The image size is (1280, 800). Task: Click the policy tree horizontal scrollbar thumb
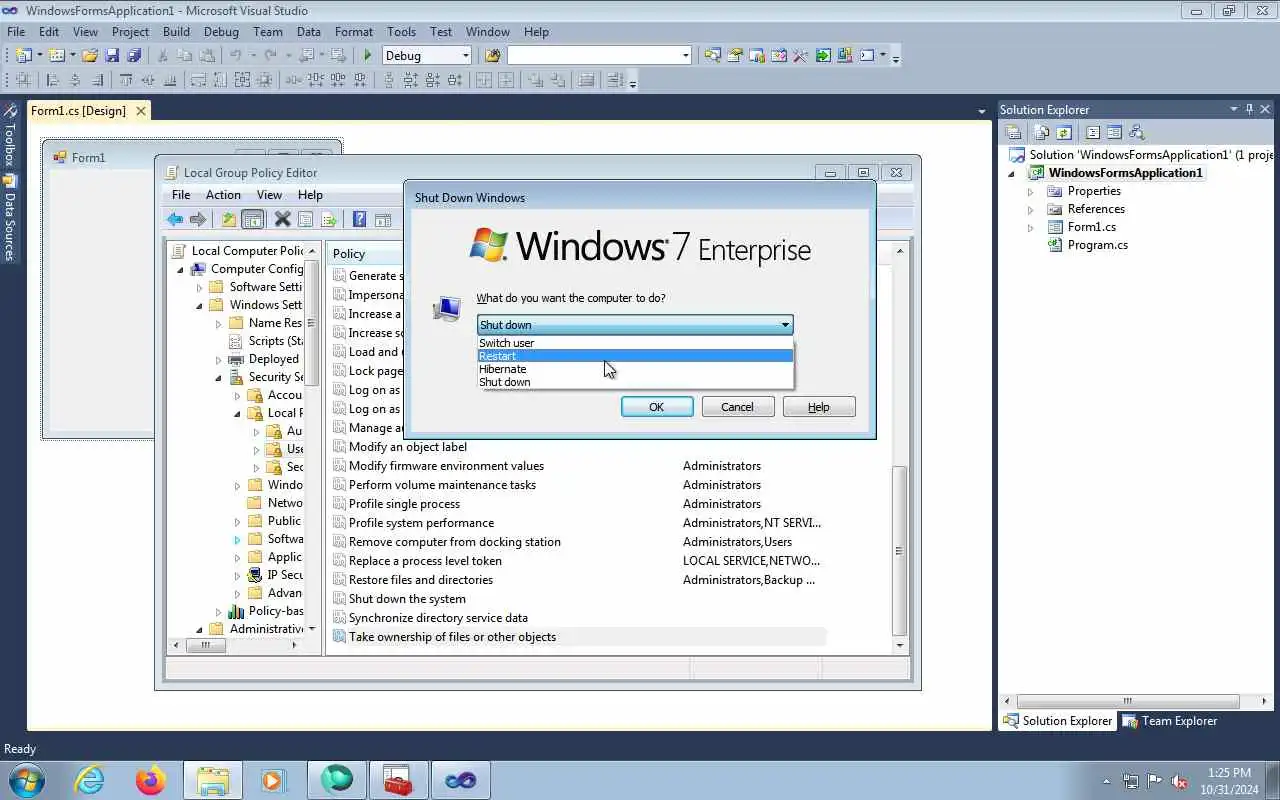point(206,646)
